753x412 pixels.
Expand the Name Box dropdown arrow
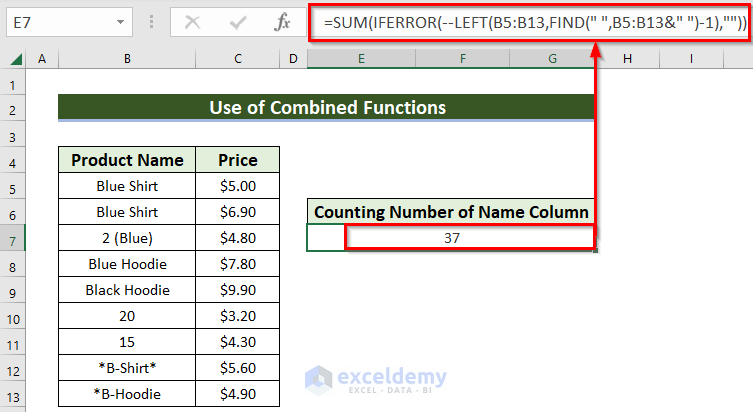[x=120, y=22]
